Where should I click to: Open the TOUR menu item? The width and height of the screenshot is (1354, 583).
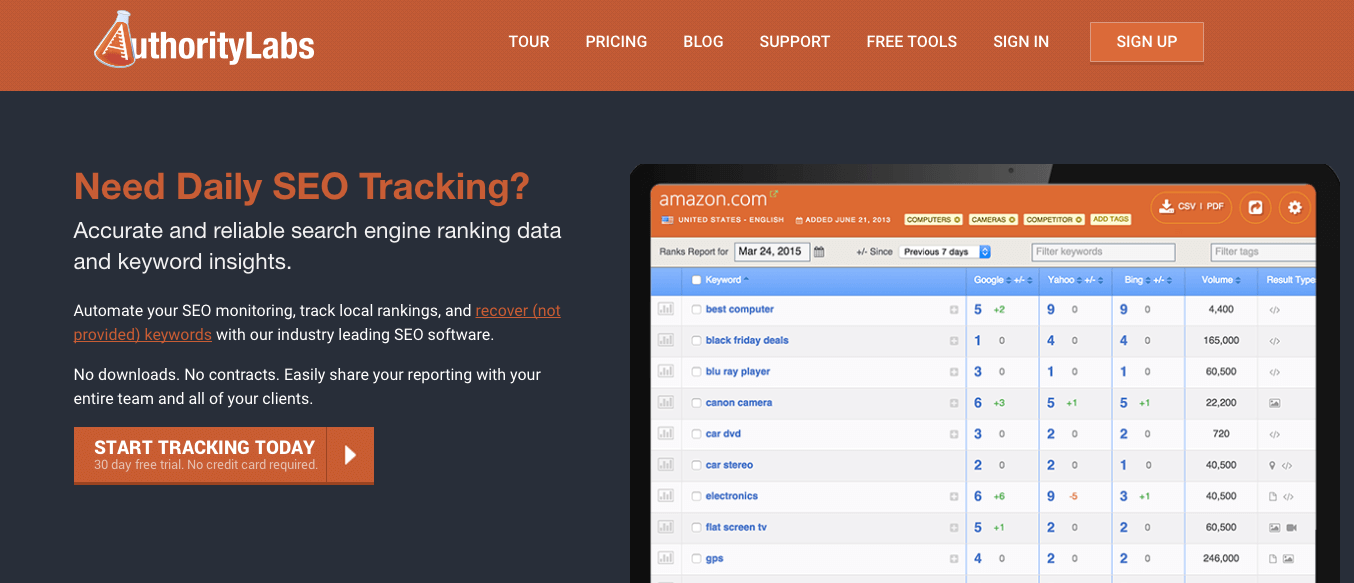coord(529,42)
